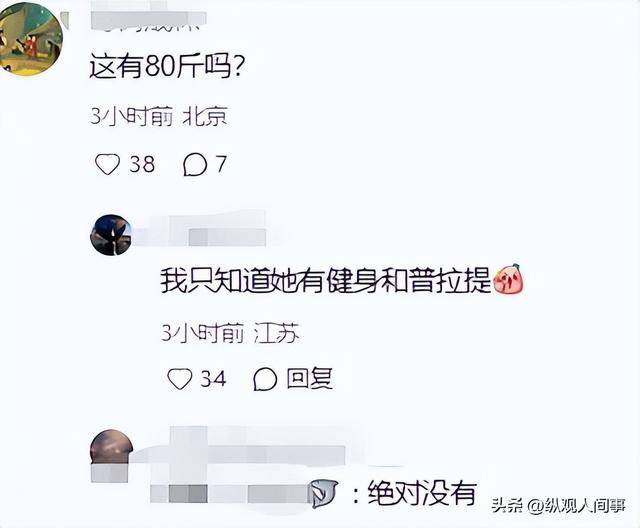Open the dark round avatar of the 江苏 replier
The image size is (640, 528).
(x=111, y=235)
